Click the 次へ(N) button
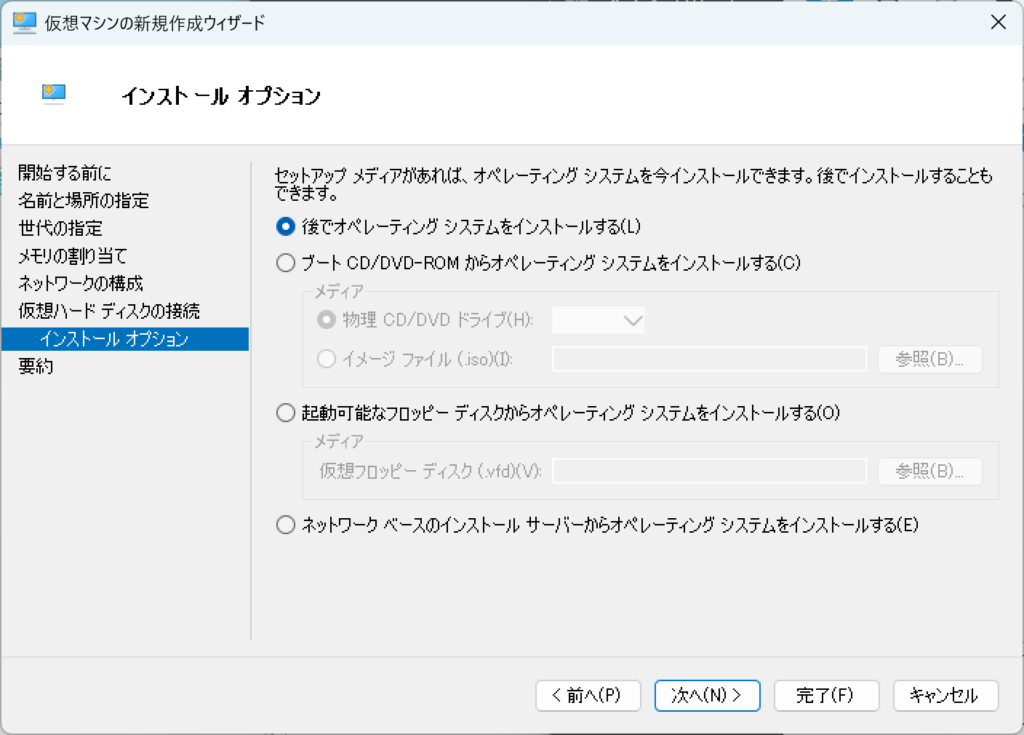This screenshot has height=735, width=1024. click(x=707, y=695)
